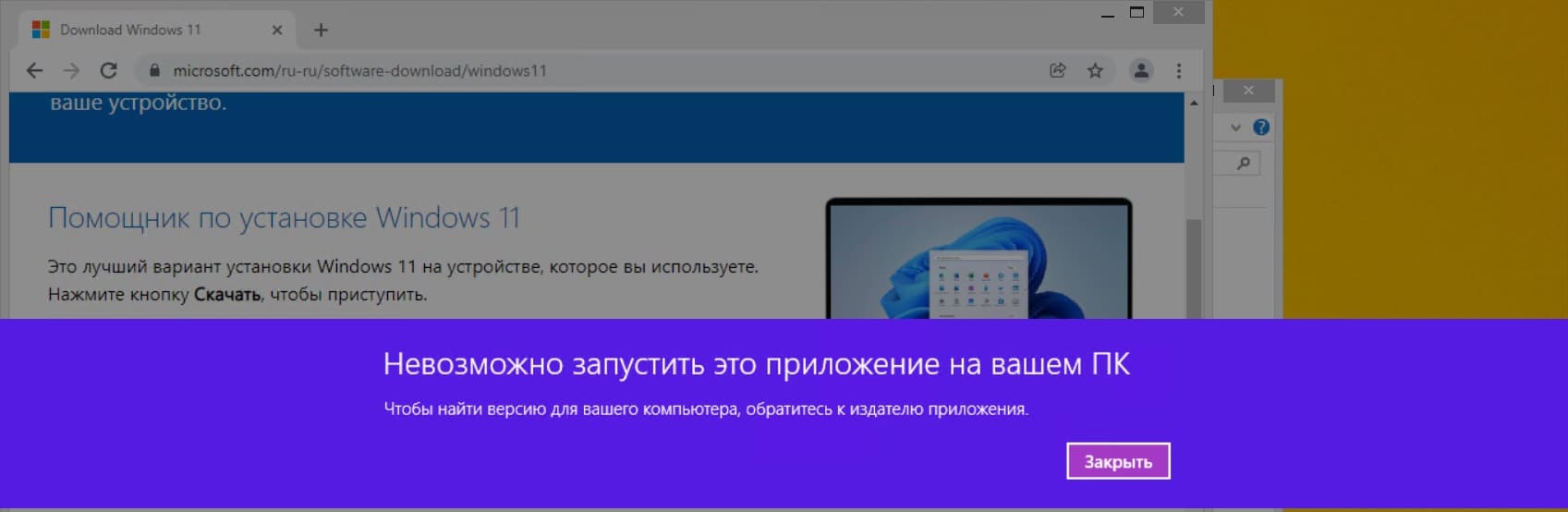This screenshot has width=1568, height=512.
Task: Close the background window behind Chrome
Action: pyautogui.click(x=1248, y=90)
